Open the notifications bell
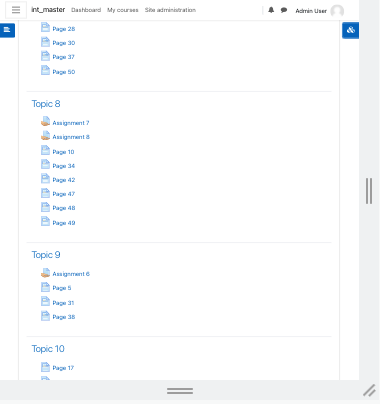The image size is (380, 404). click(x=271, y=10)
